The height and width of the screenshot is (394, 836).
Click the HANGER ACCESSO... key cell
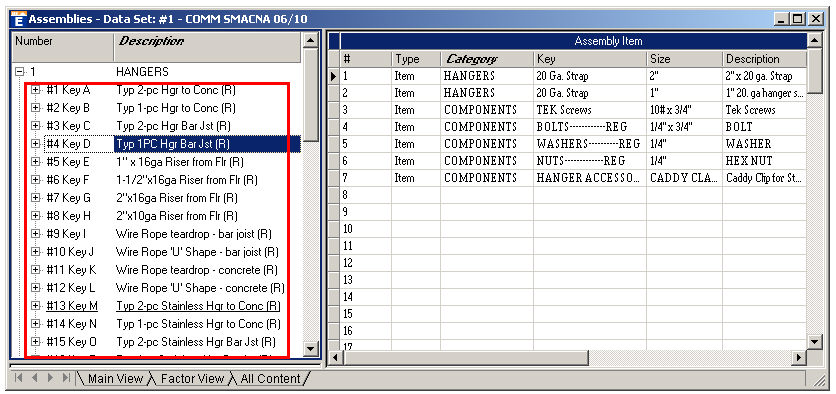tap(590, 178)
